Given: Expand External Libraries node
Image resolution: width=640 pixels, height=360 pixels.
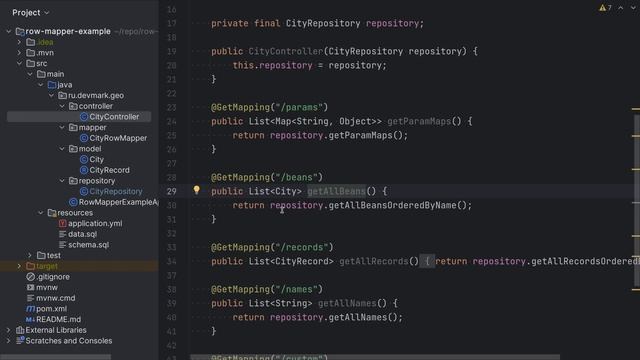Looking at the screenshot, I should [x=9, y=330].
